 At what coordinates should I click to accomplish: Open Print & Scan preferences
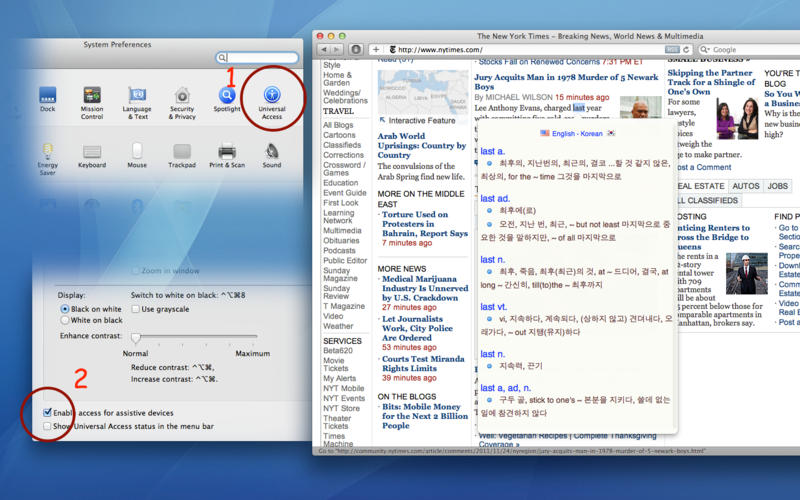227,156
